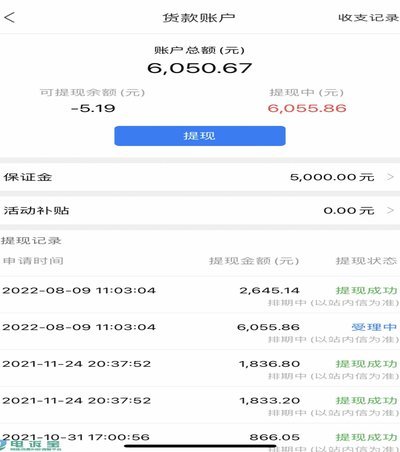This screenshot has height=452, width=400.
Task: Open 收支记录 income and expense records
Action: click(x=368, y=17)
